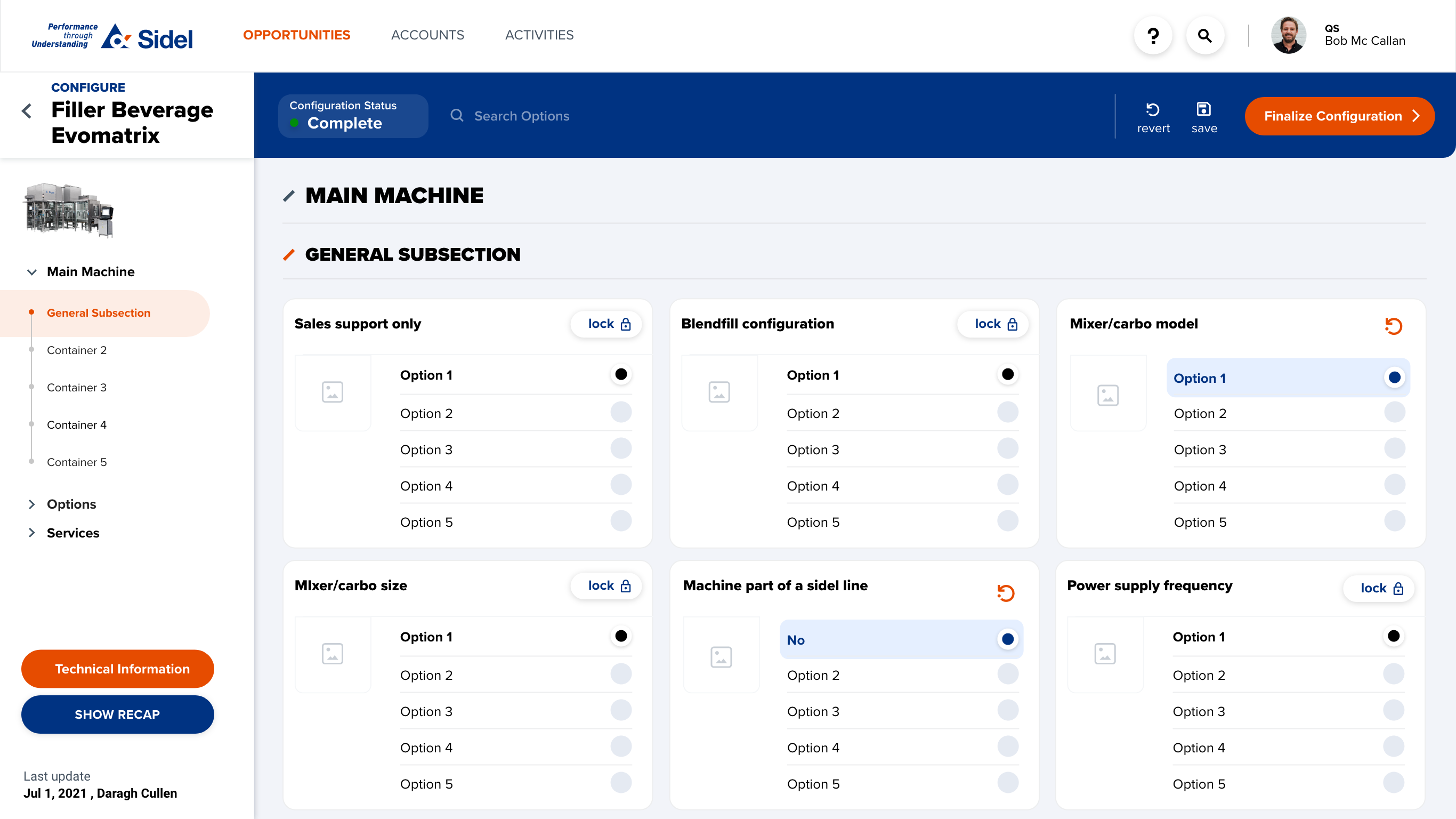1456x819 pixels.
Task: Edit Main Machine section pencil icon
Action: (x=289, y=196)
